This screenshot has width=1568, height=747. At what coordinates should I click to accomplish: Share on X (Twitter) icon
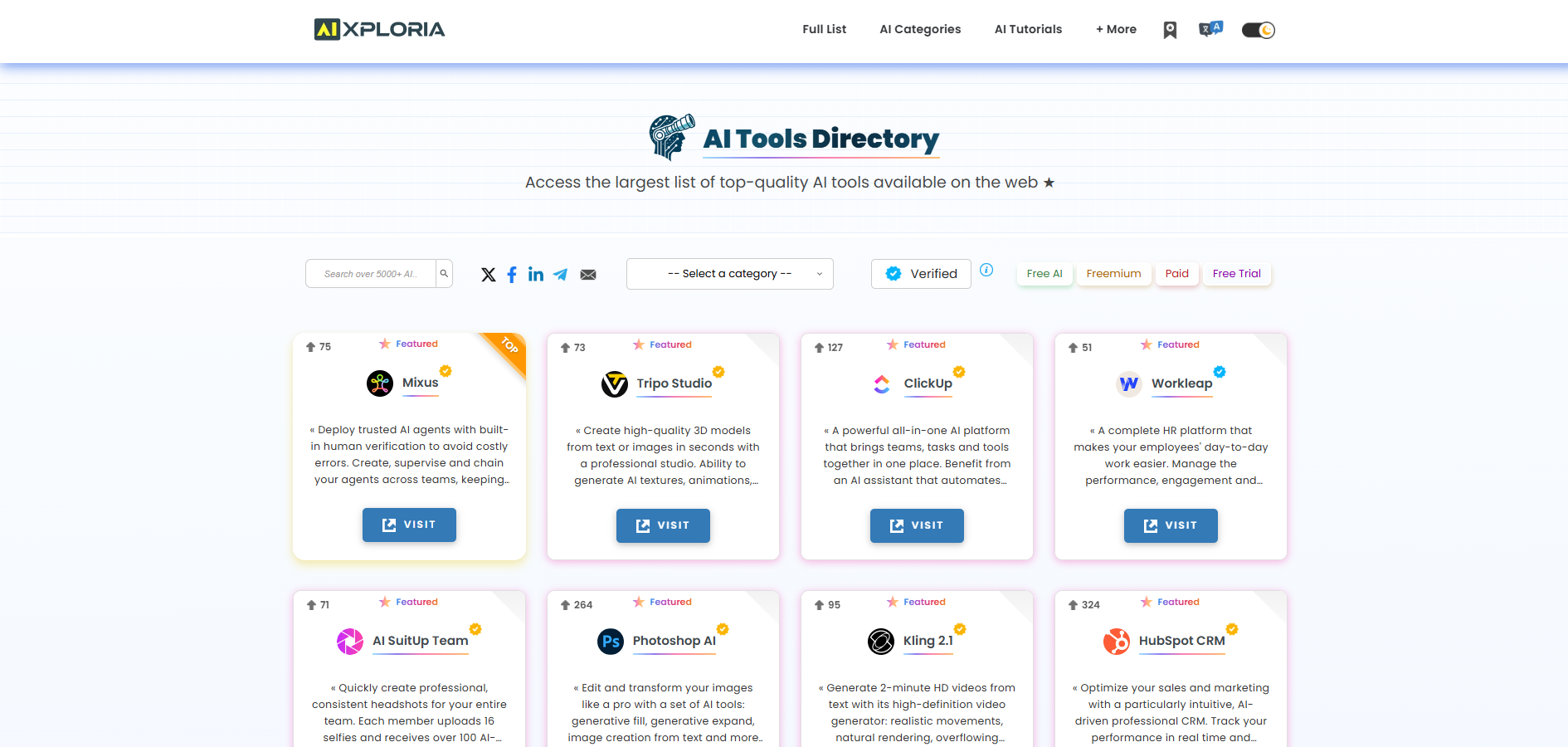[x=489, y=275]
